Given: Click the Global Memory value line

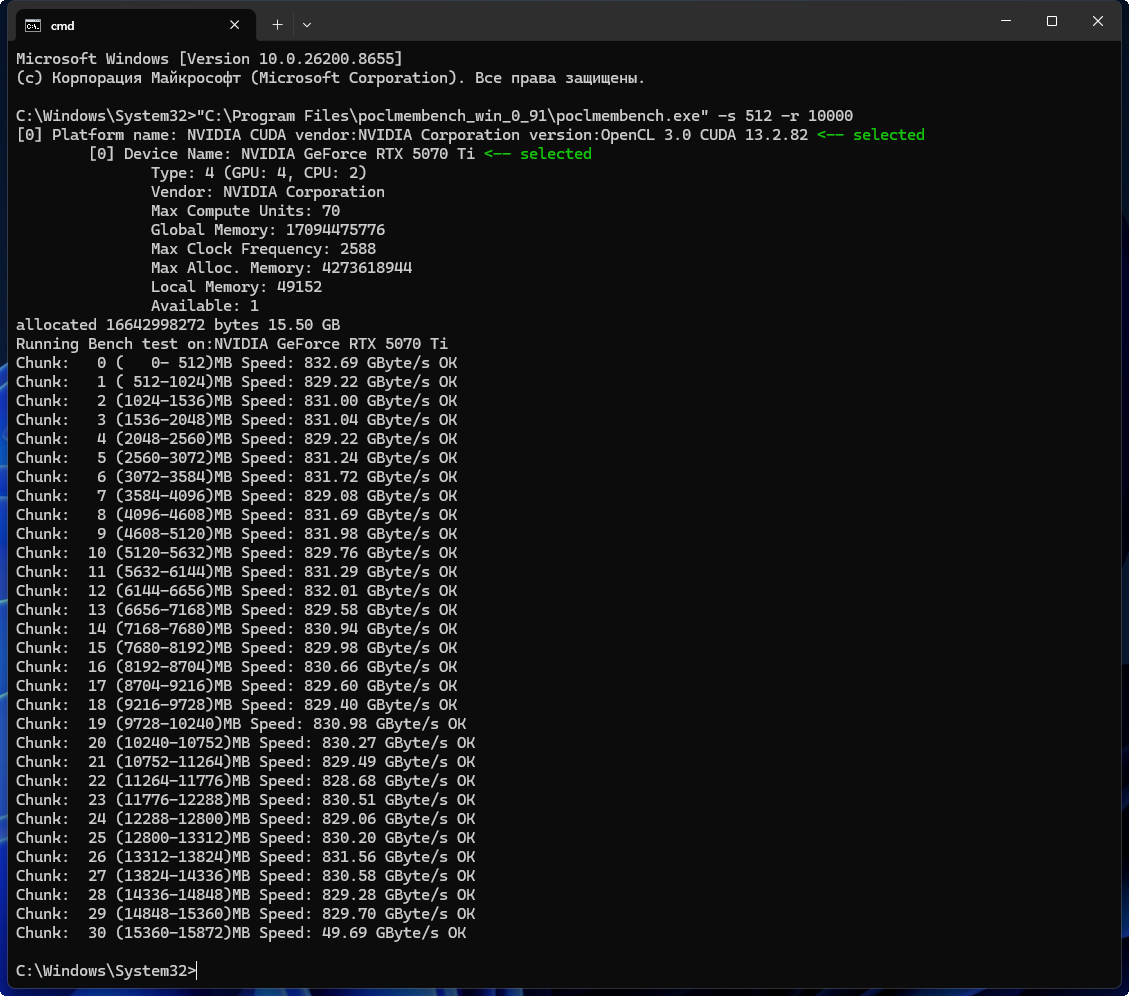Looking at the screenshot, I should coord(268,230).
